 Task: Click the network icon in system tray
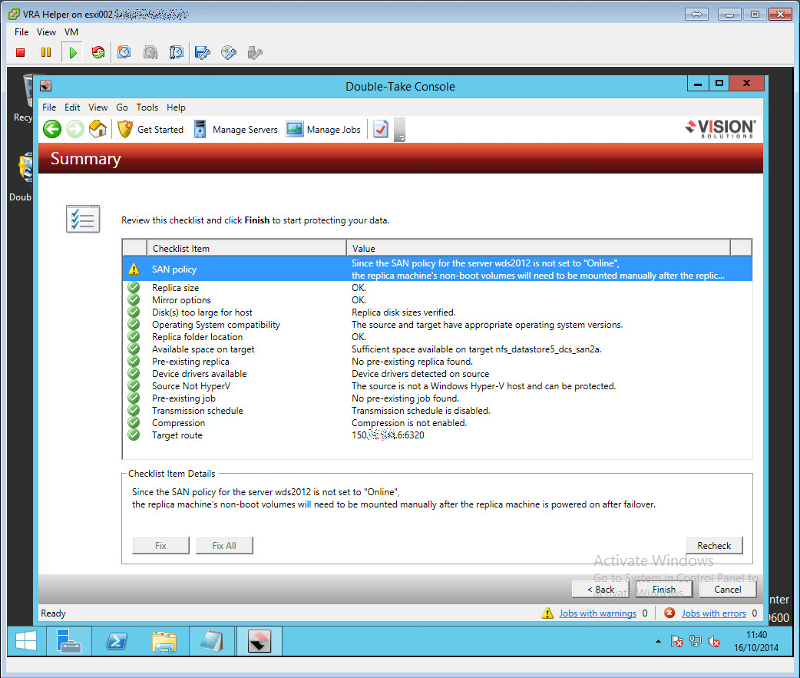coord(695,641)
